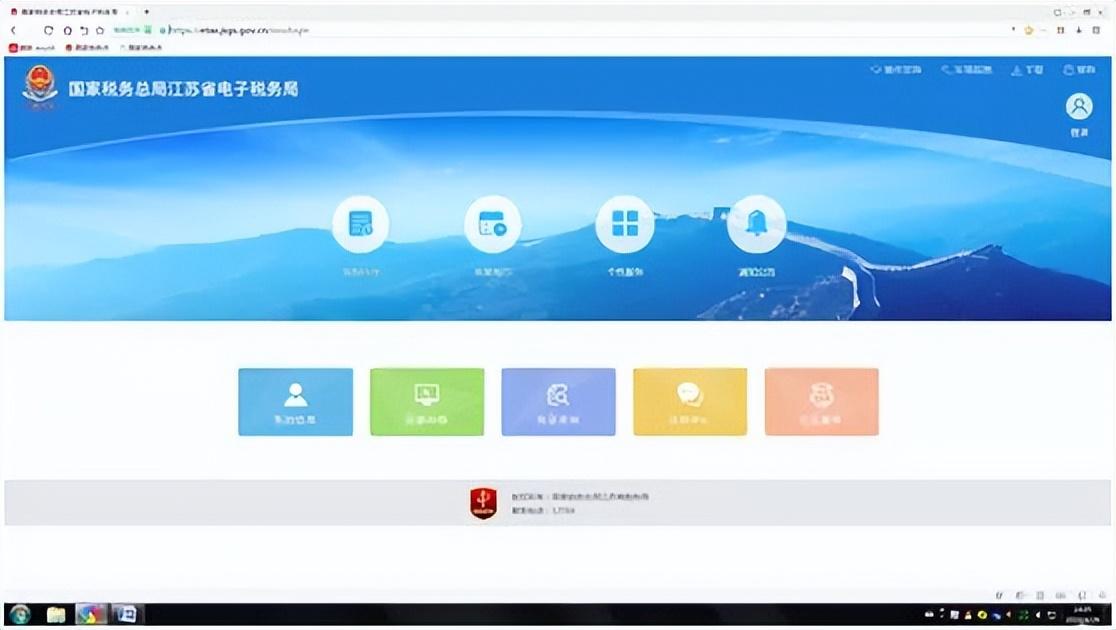Open the four-square grid services icon

[625, 224]
